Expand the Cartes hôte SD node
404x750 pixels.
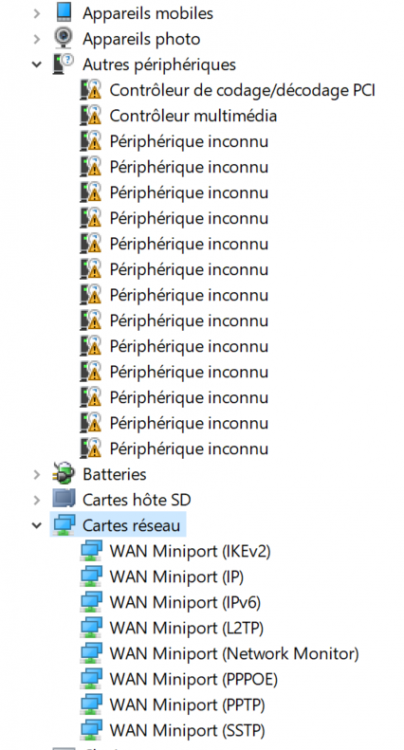point(37,500)
